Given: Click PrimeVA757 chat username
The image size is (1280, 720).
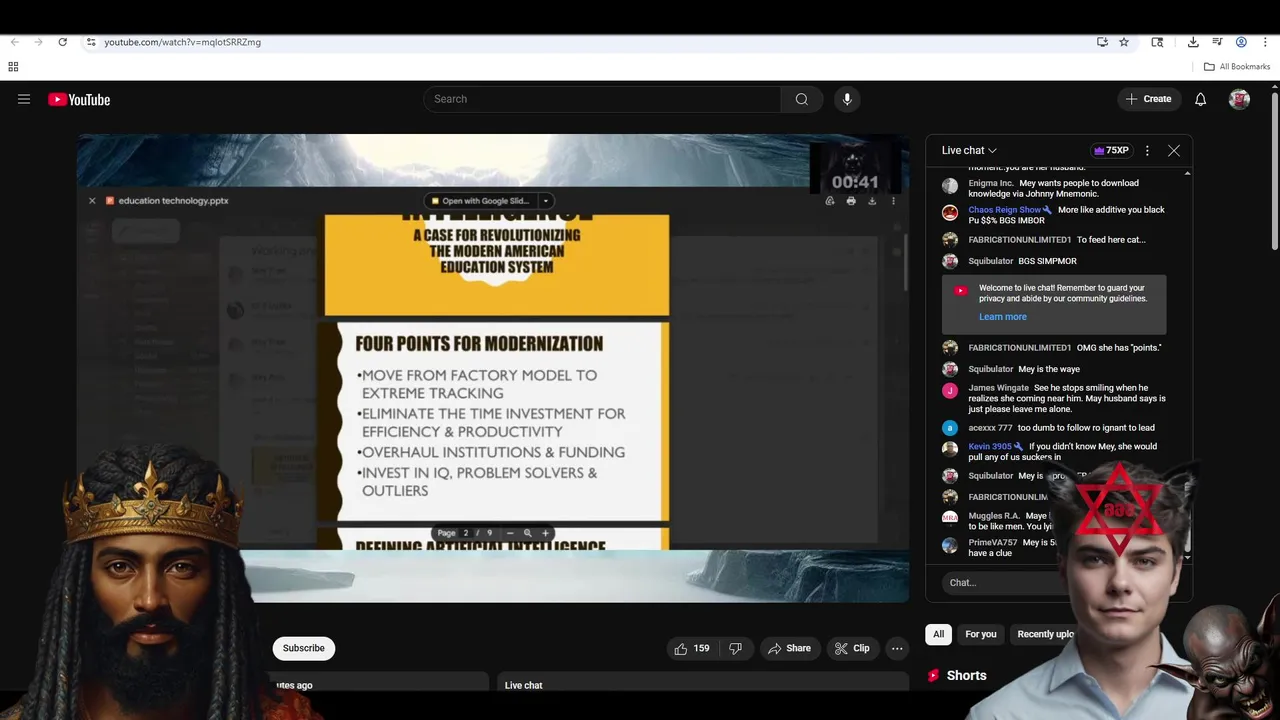Looking at the screenshot, I should [x=993, y=543].
